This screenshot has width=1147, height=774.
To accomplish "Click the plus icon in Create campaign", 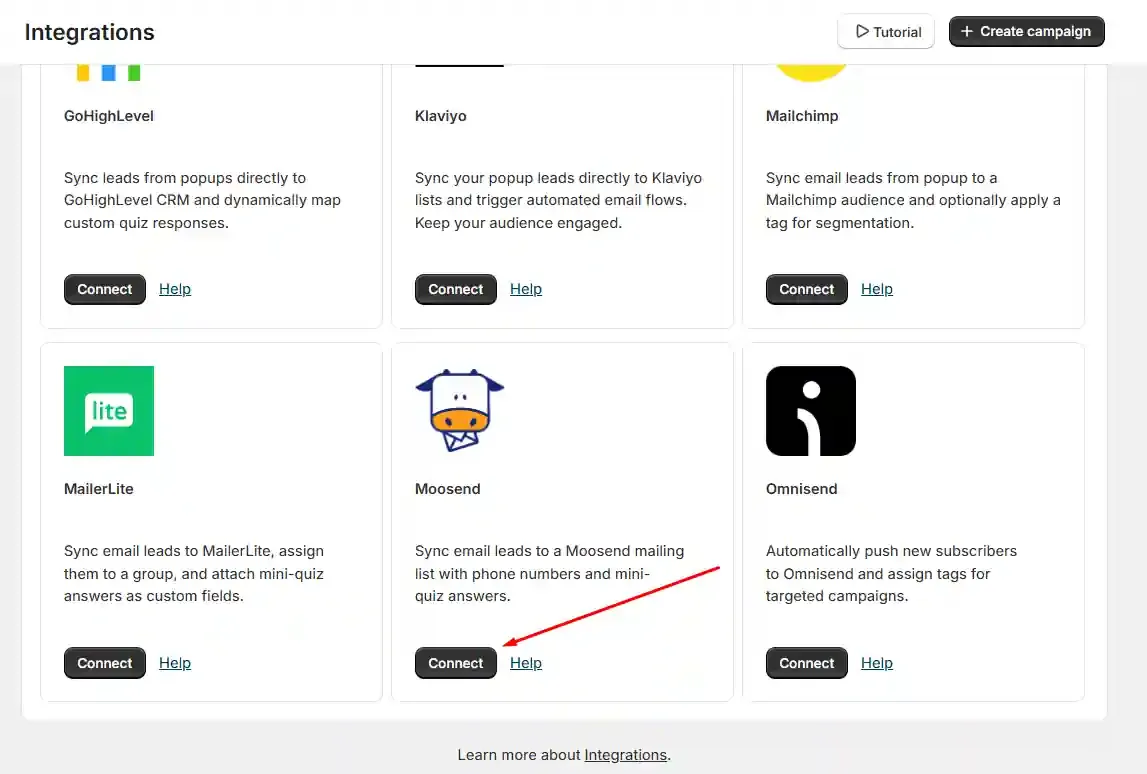I will coord(966,31).
